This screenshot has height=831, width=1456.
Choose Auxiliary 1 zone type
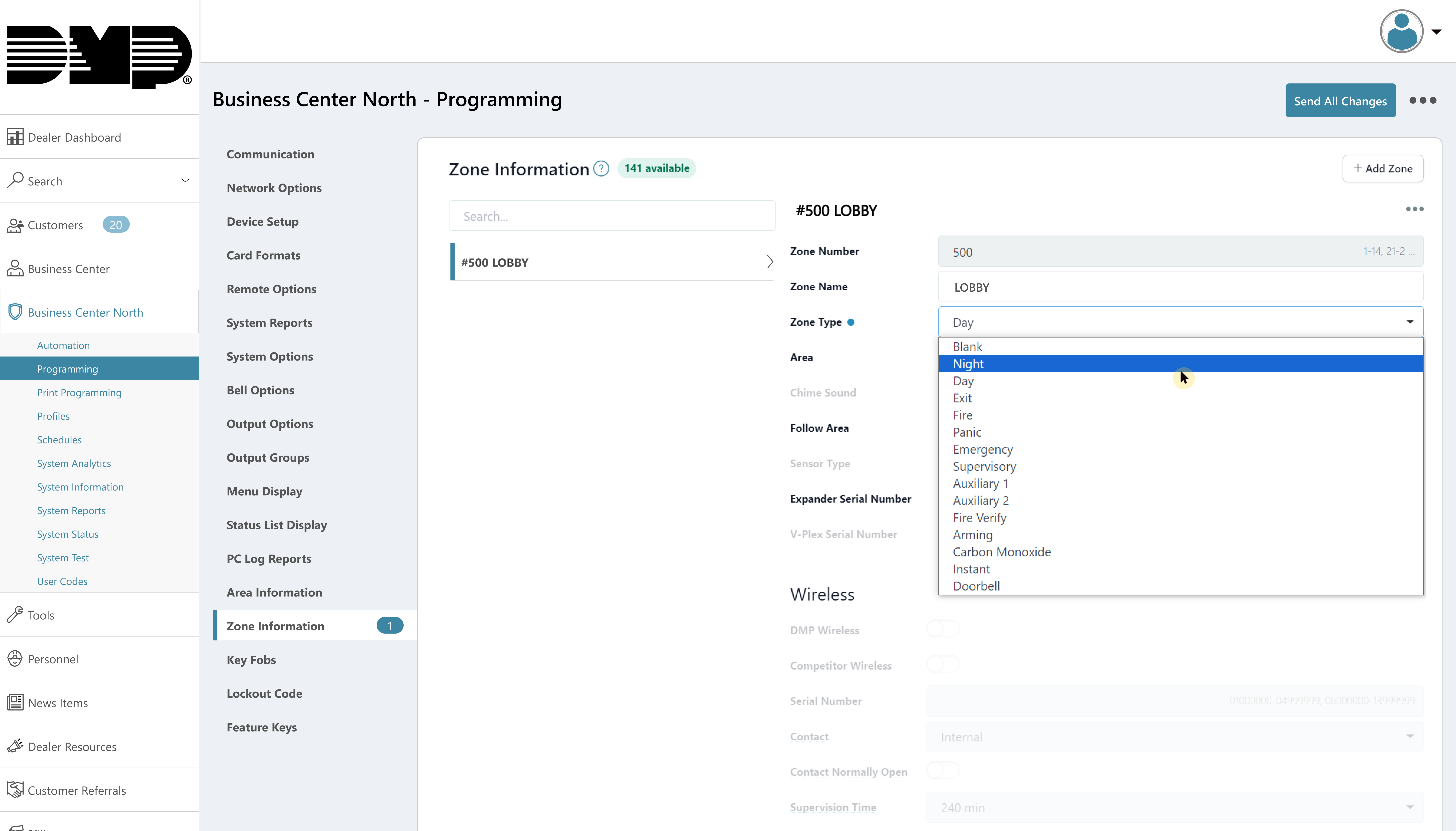1181,483
